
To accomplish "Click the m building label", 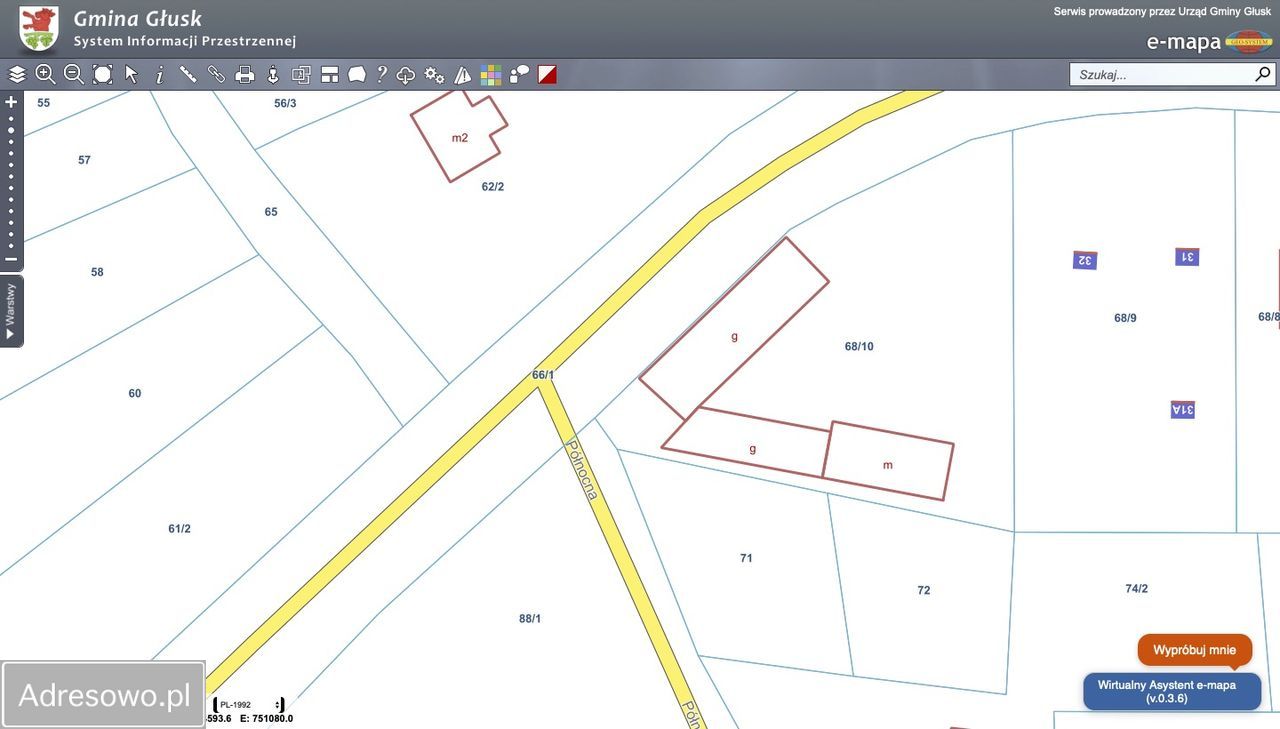I will click(x=888, y=465).
